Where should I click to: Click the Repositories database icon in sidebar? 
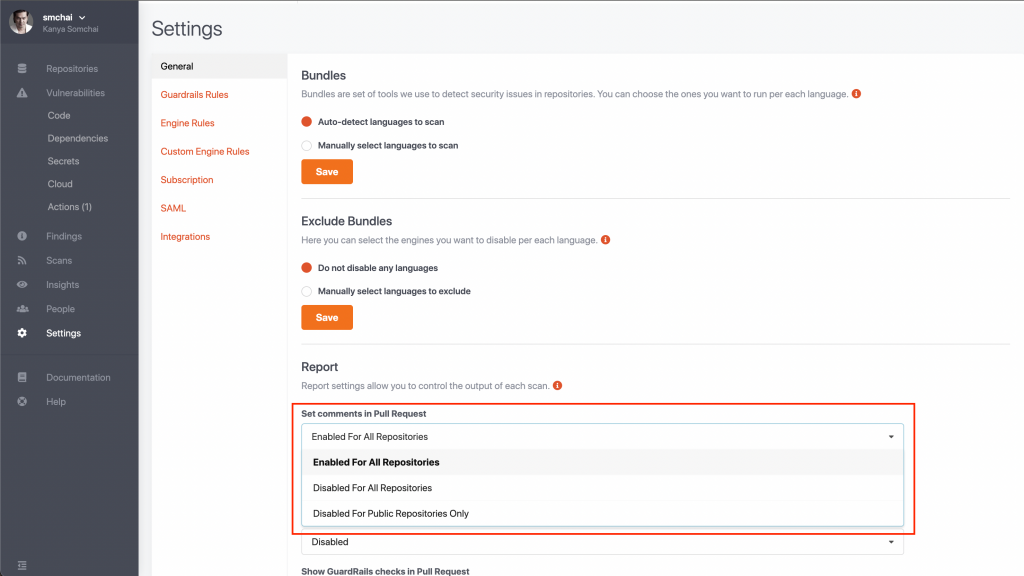point(22,69)
